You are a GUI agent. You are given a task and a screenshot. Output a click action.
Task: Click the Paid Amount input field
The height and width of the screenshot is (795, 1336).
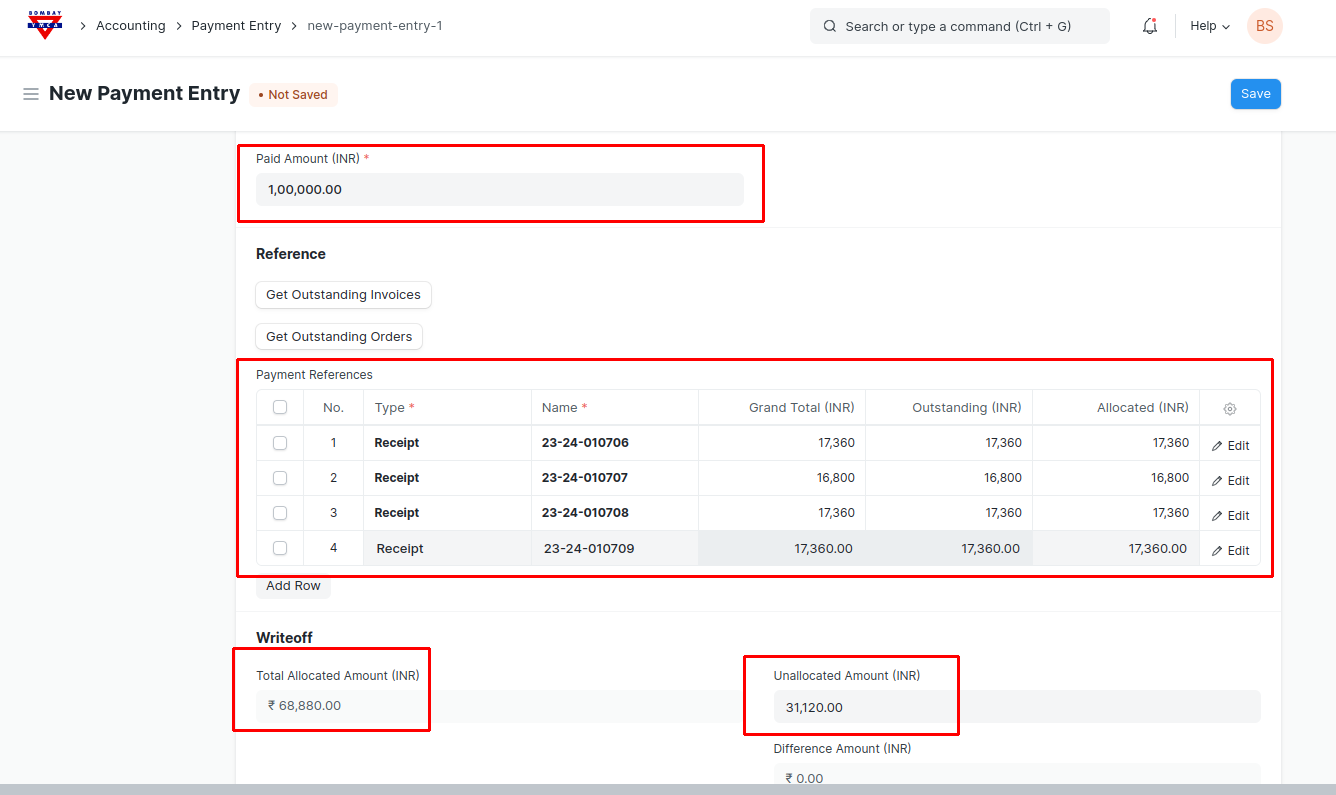(x=499, y=189)
